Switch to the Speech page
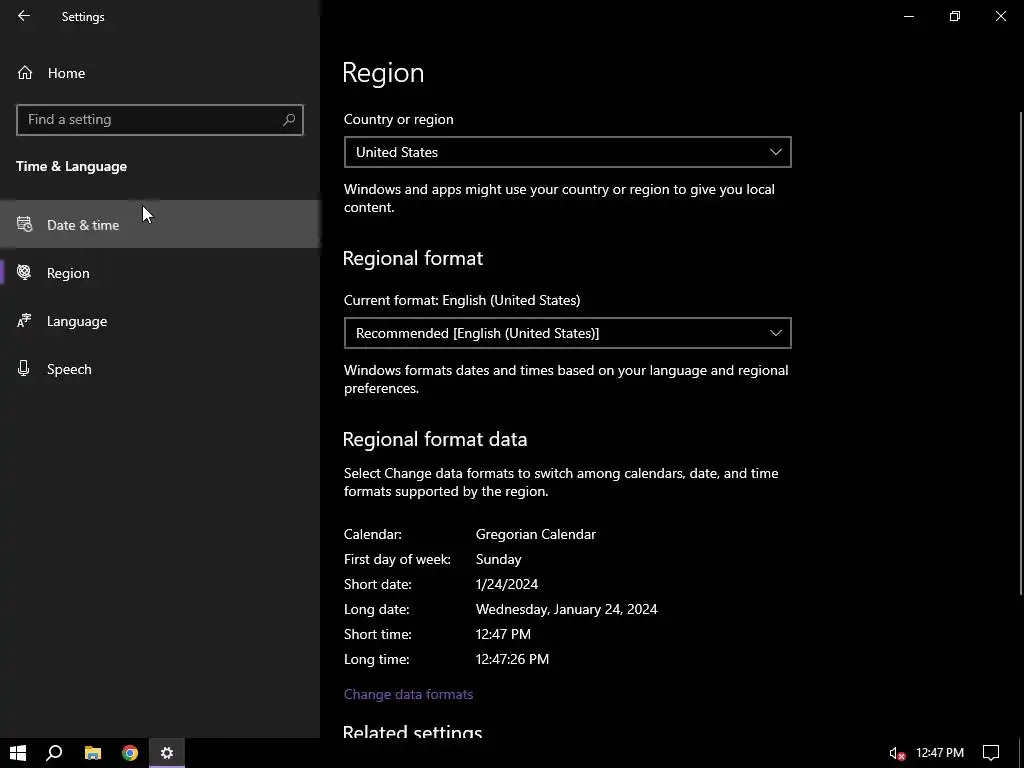 coord(160,369)
